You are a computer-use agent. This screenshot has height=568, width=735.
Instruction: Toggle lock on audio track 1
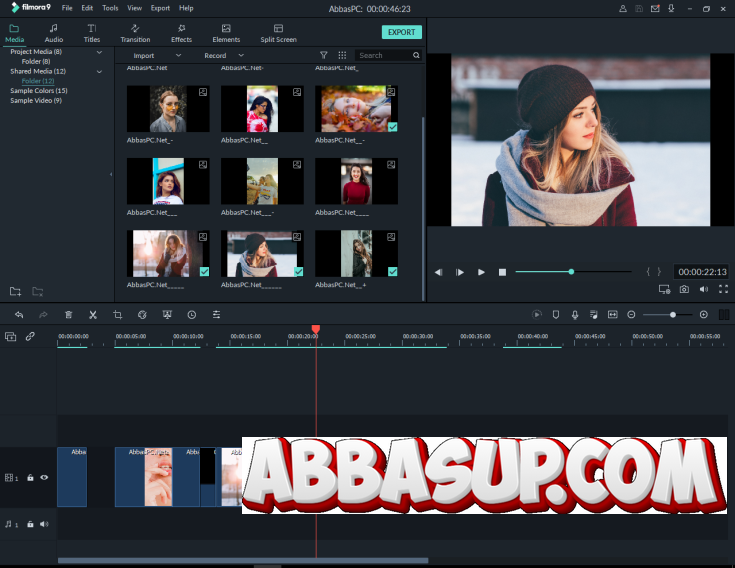pyautogui.click(x=30, y=524)
